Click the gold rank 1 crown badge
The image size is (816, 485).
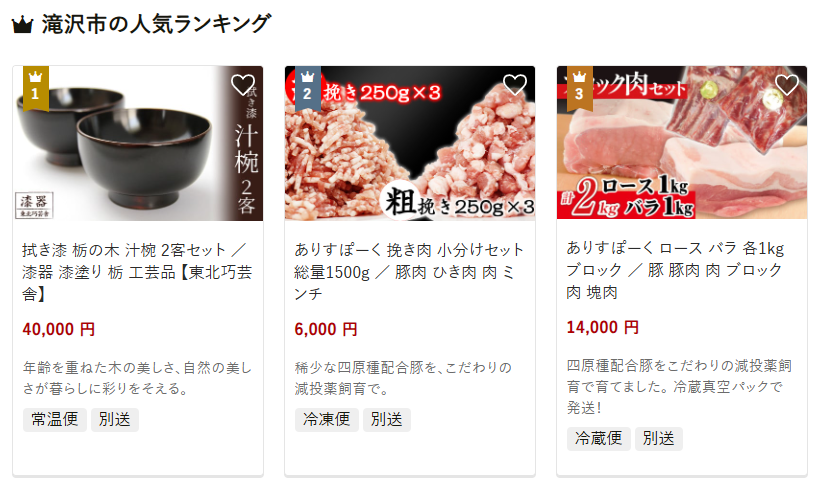pos(35,88)
